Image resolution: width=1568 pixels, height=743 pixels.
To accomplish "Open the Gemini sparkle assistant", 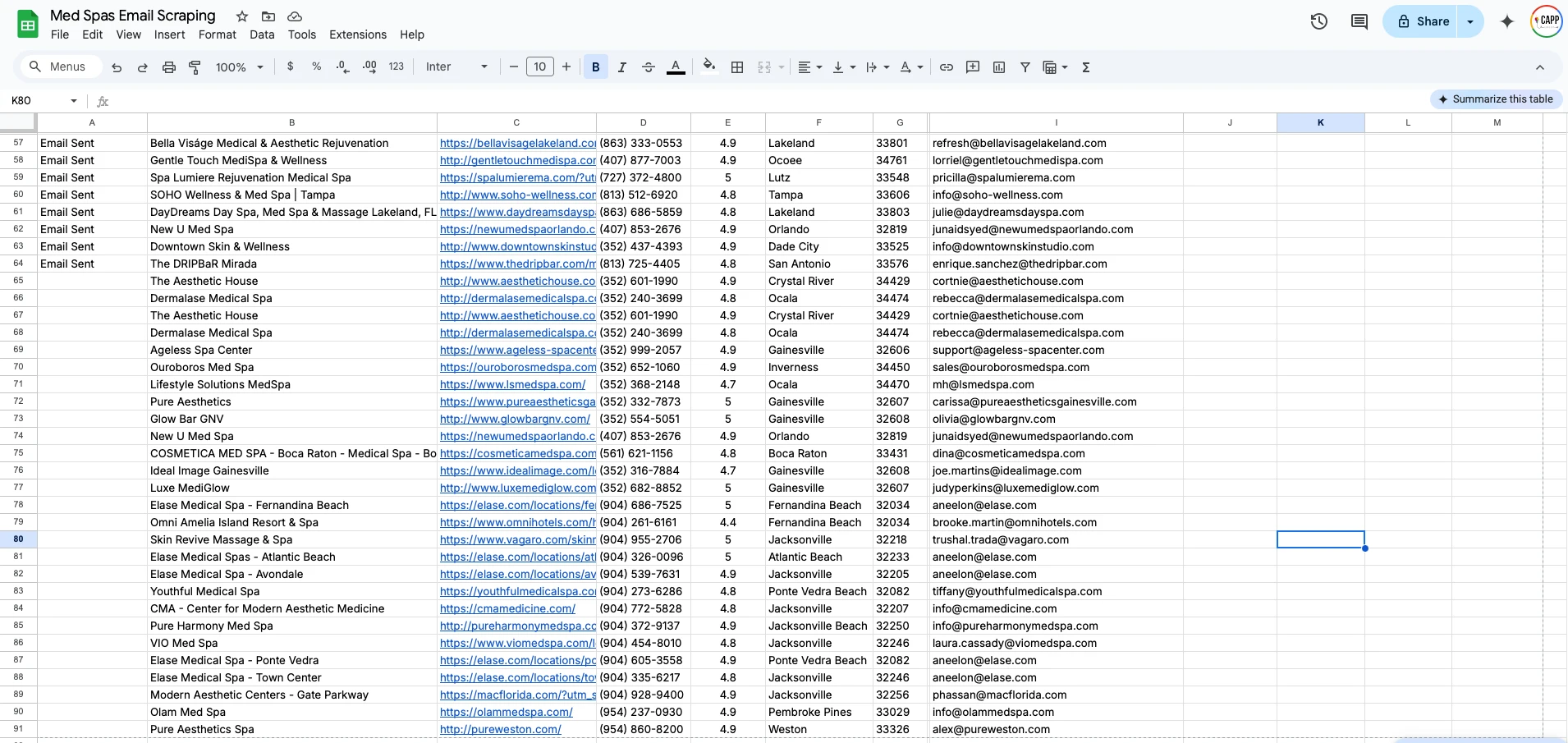I will pos(1507,21).
